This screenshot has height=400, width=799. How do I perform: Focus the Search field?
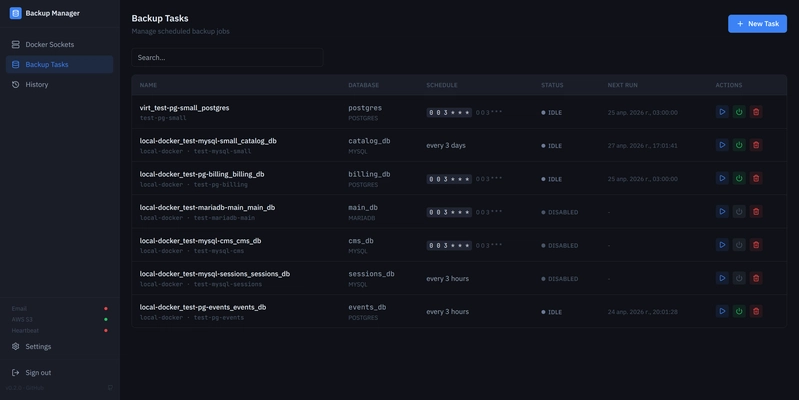click(x=227, y=58)
